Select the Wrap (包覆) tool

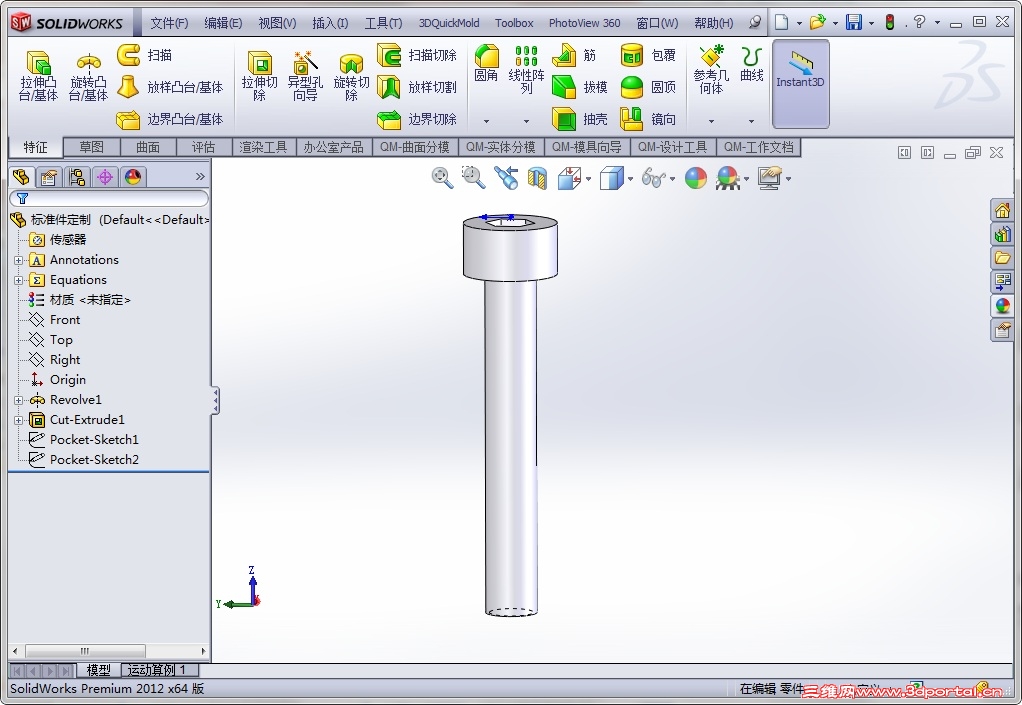648,55
